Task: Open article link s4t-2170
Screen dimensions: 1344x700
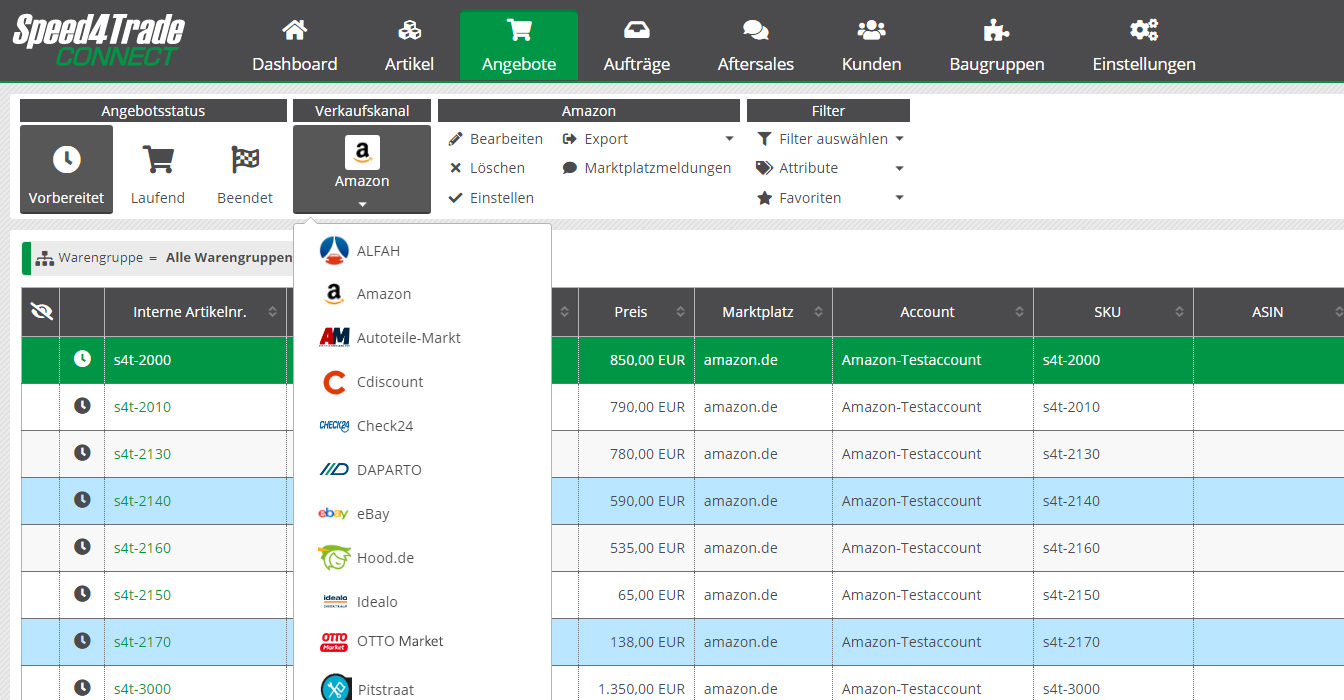Action: click(x=142, y=642)
